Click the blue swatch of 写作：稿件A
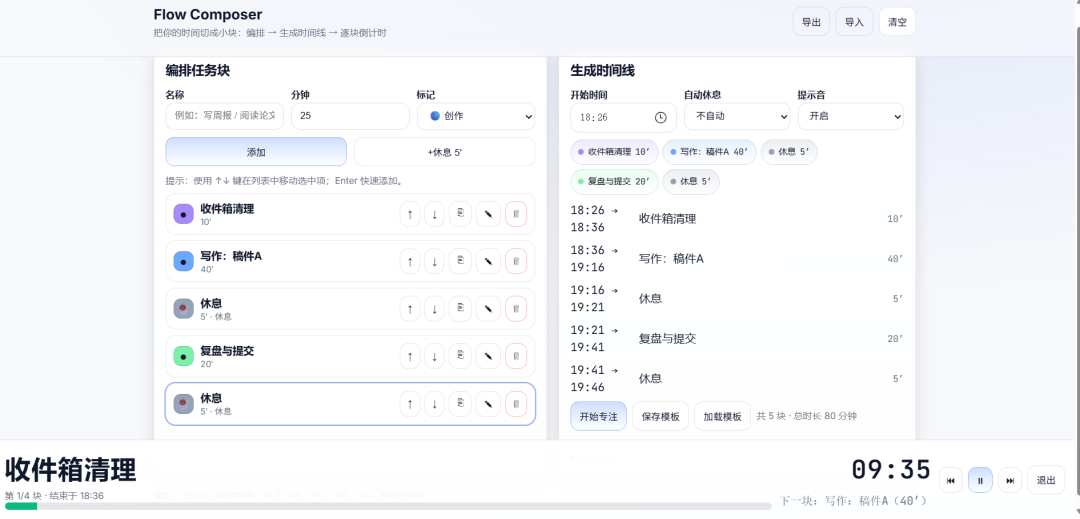1080x519 pixels. (x=183, y=262)
